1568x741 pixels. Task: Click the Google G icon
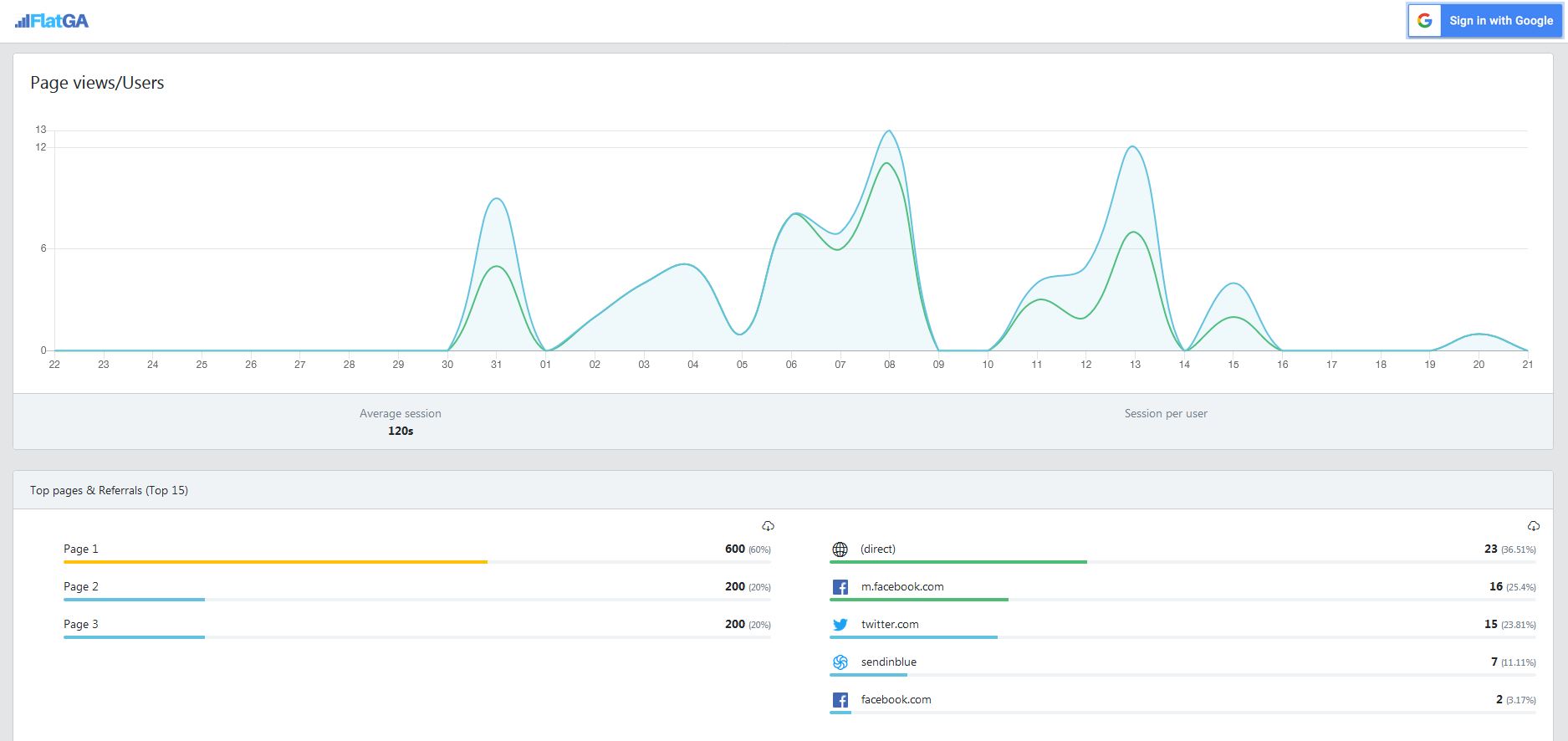1425,21
